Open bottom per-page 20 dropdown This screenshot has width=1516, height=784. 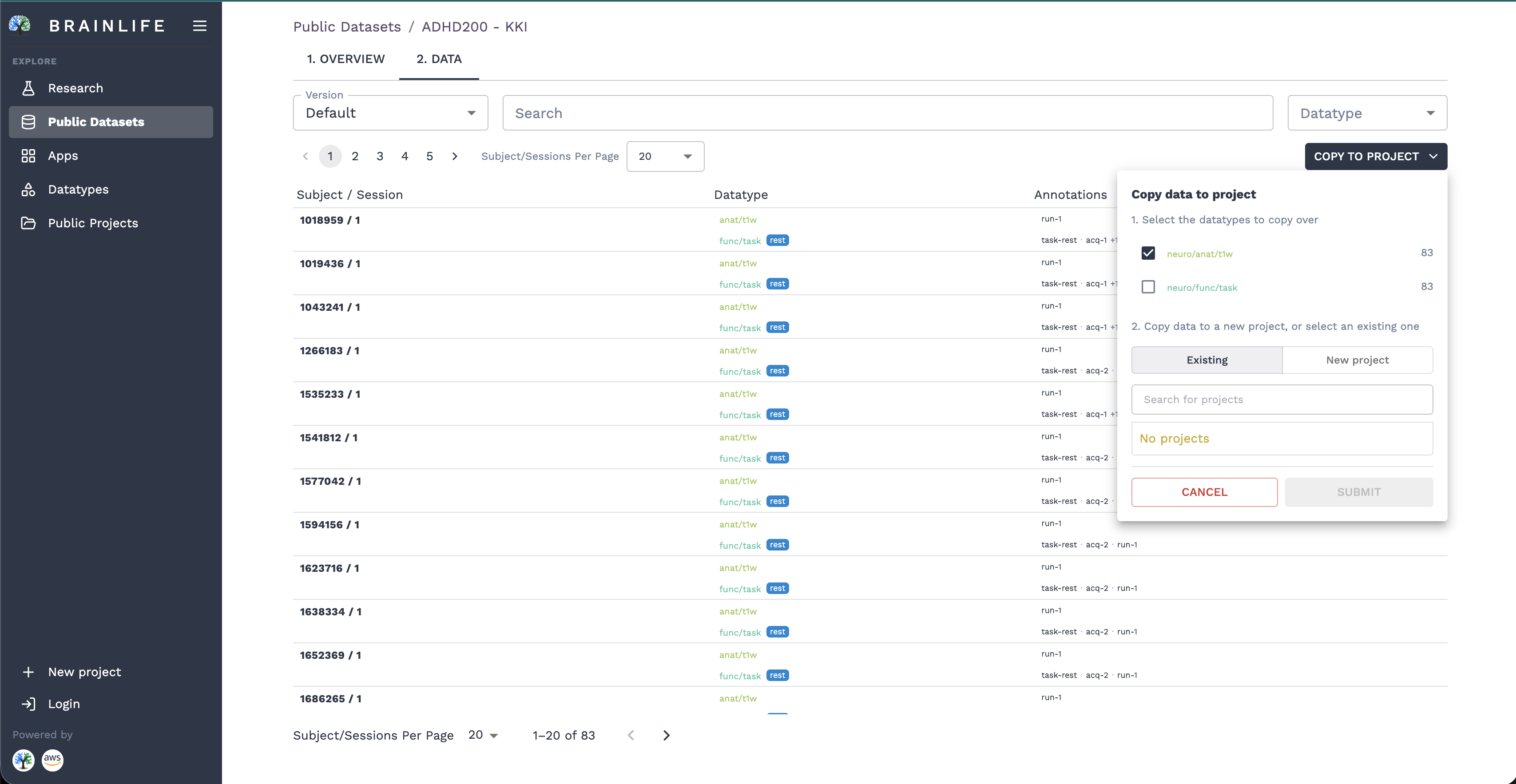[483, 735]
